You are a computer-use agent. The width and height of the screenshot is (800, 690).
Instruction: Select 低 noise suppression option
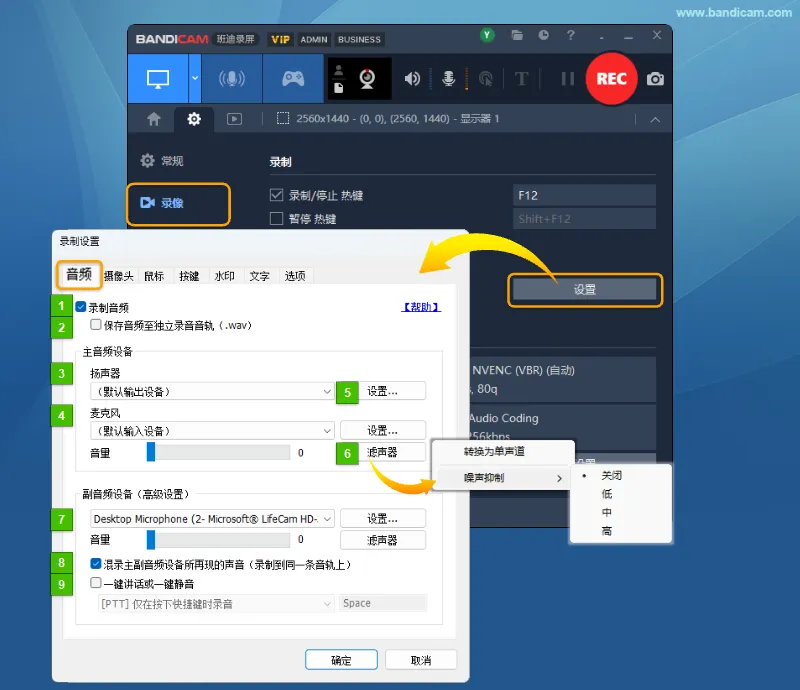coord(607,494)
